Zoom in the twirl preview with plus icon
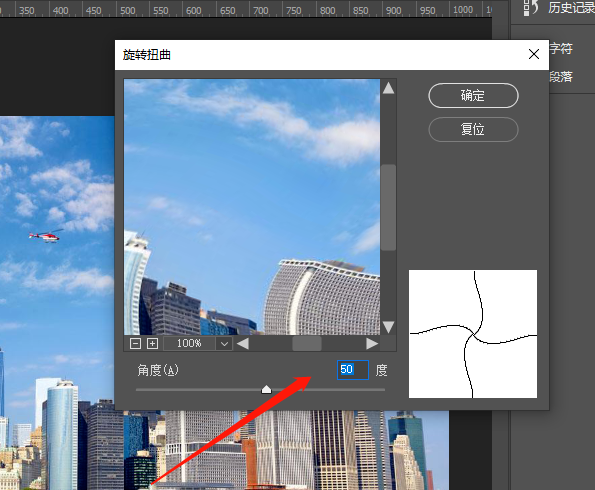The image size is (595, 490). pos(152,344)
